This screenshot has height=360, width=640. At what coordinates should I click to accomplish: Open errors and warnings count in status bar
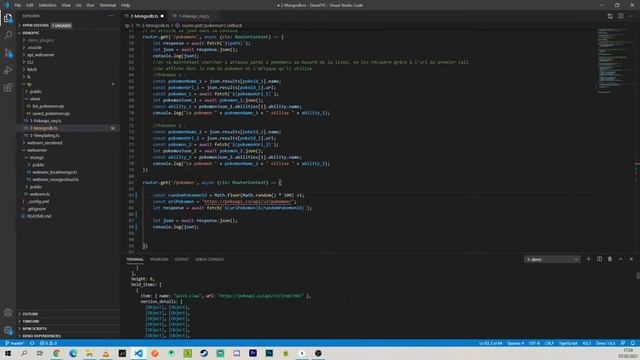tap(48, 343)
